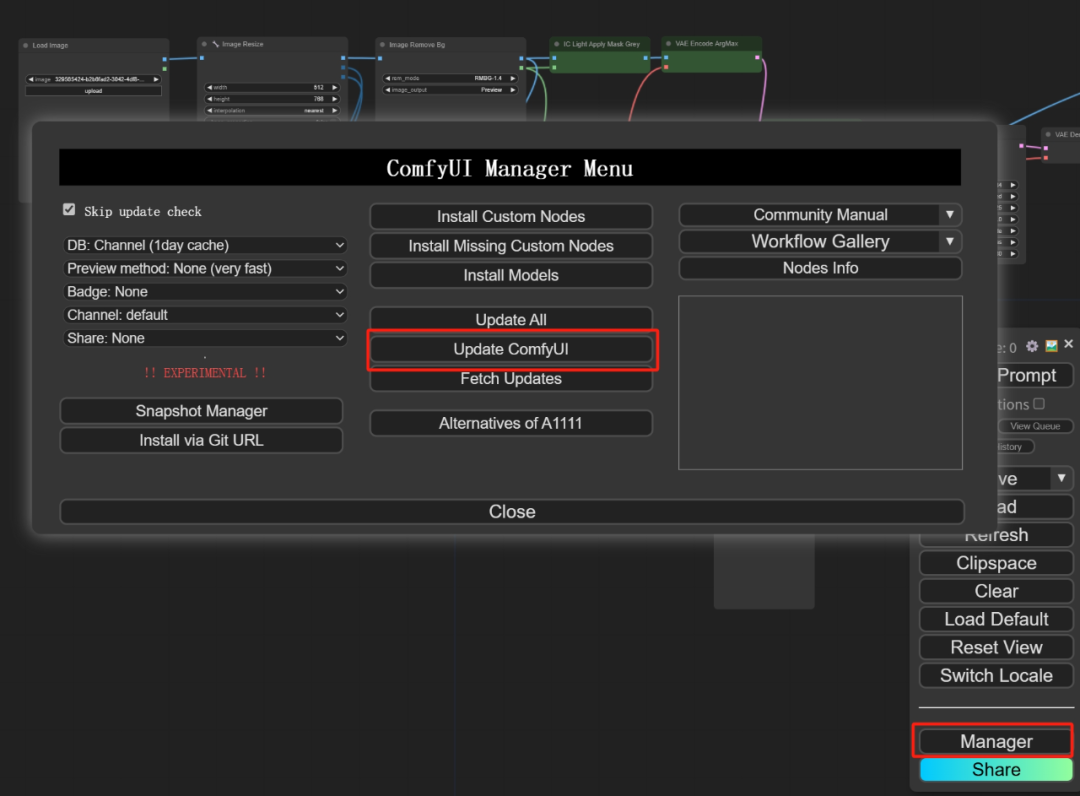This screenshot has width=1080, height=796.
Task: Collapse the Image Remove Bg node via its dot
Action: click(x=382, y=45)
